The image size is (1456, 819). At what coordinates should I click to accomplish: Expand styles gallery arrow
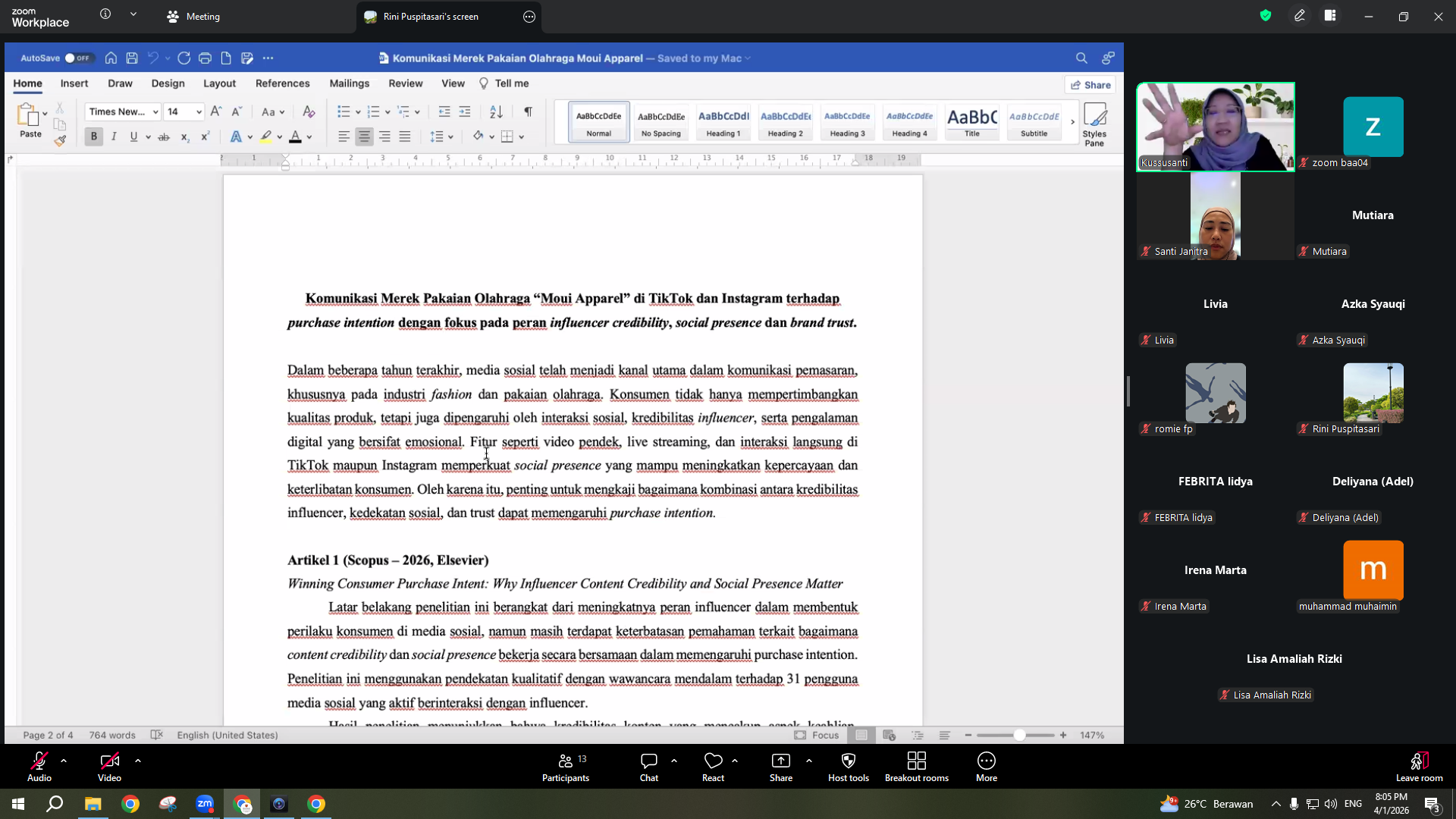[1072, 121]
